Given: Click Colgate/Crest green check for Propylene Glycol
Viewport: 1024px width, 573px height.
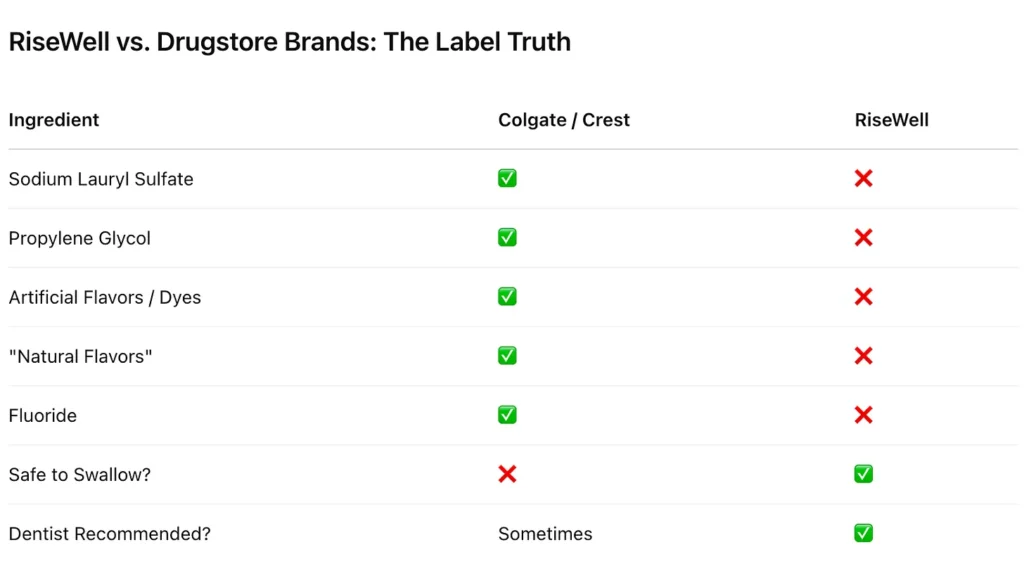Looking at the screenshot, I should click(507, 237).
